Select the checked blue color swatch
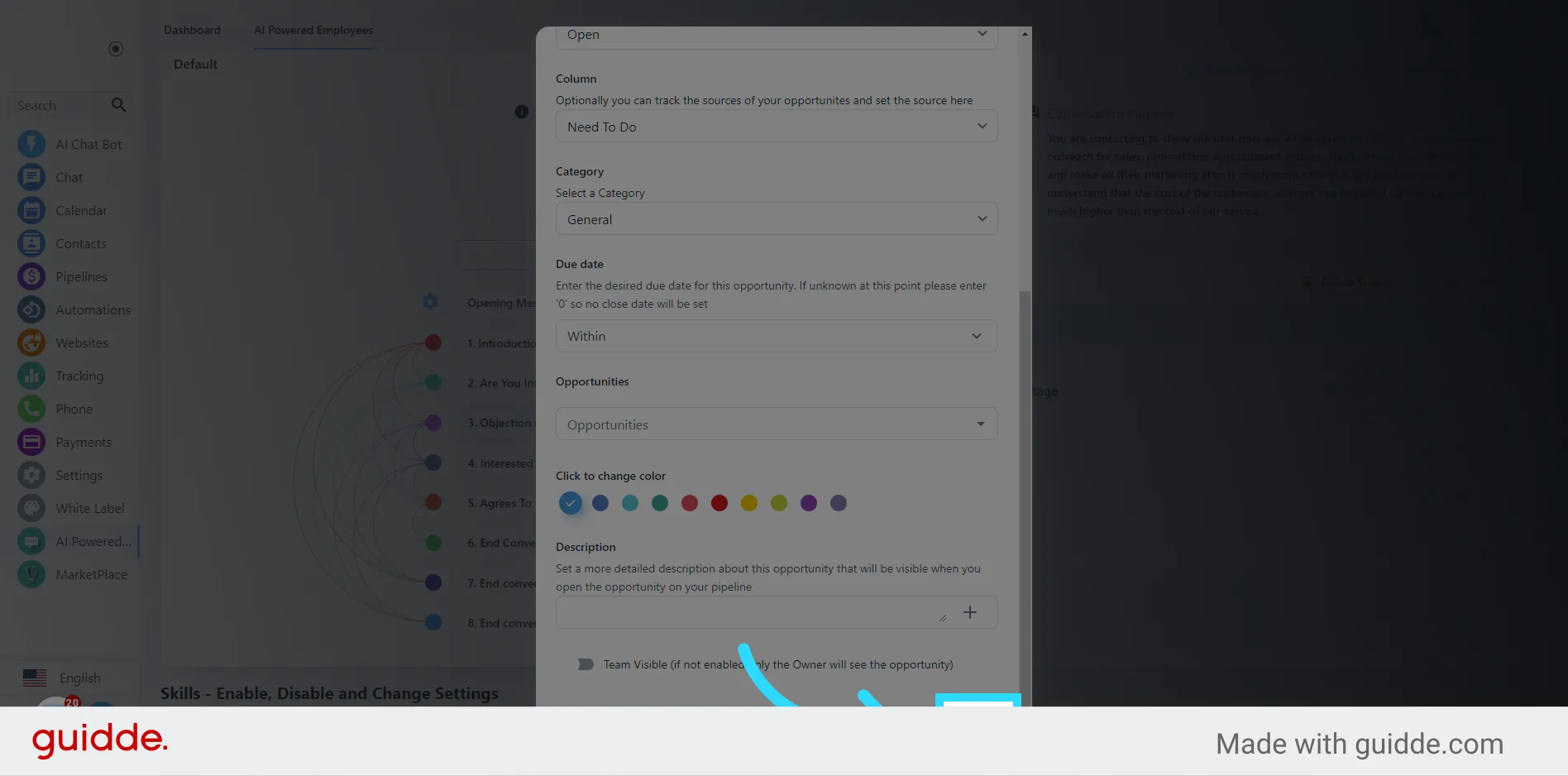 tap(571, 503)
